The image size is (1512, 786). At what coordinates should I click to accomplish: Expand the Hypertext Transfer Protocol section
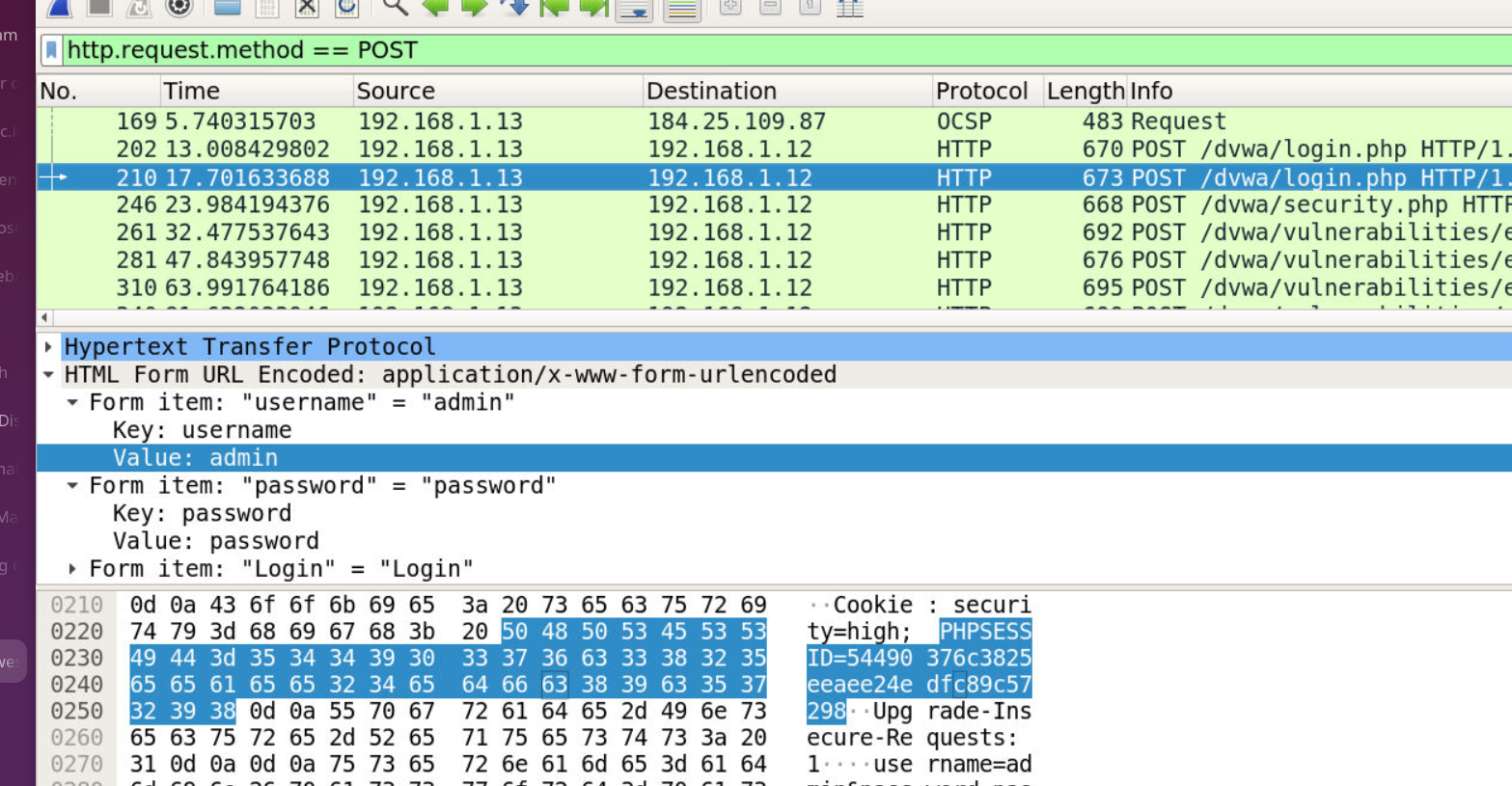[x=48, y=347]
